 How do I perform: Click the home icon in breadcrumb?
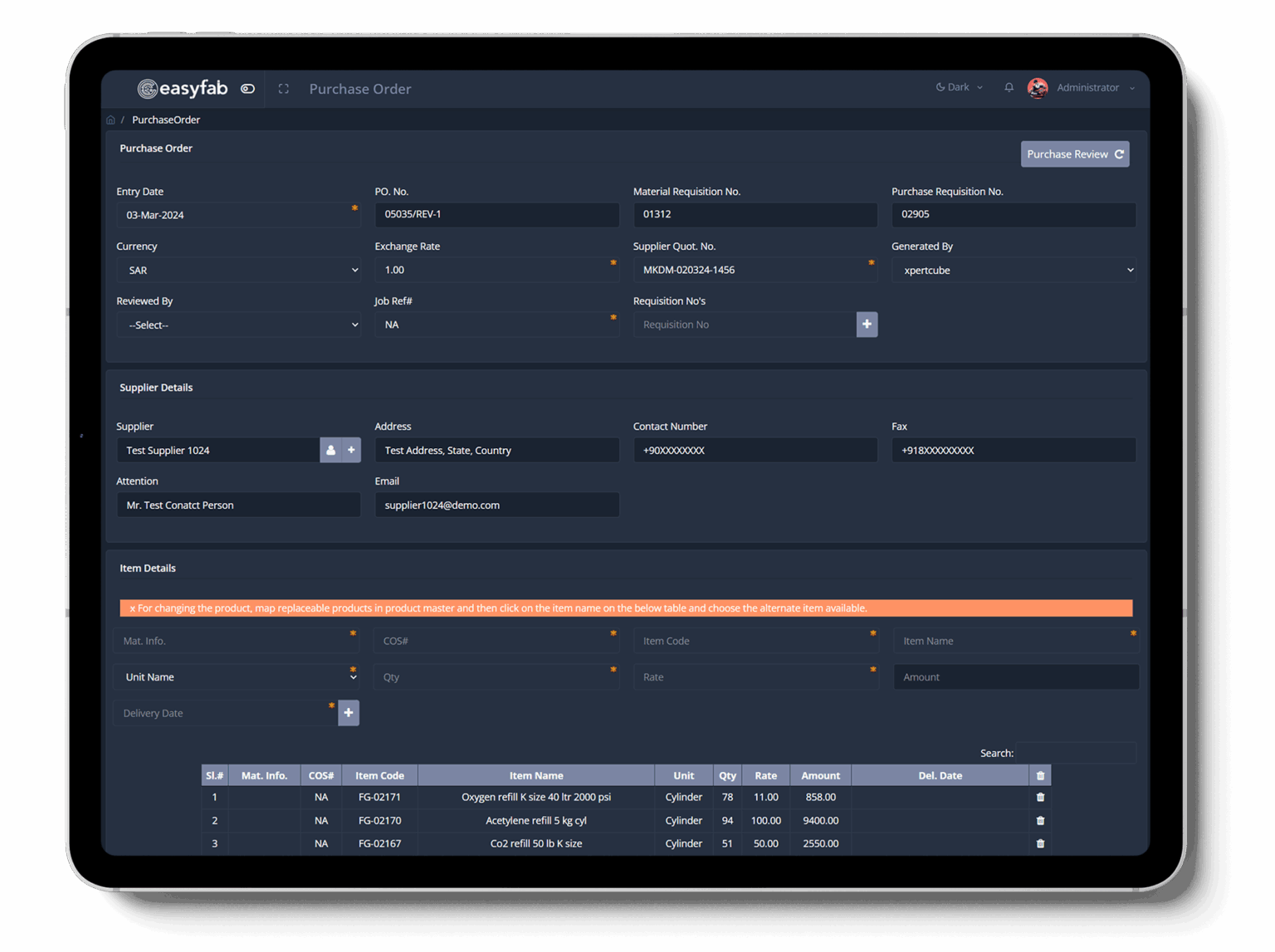(x=111, y=120)
